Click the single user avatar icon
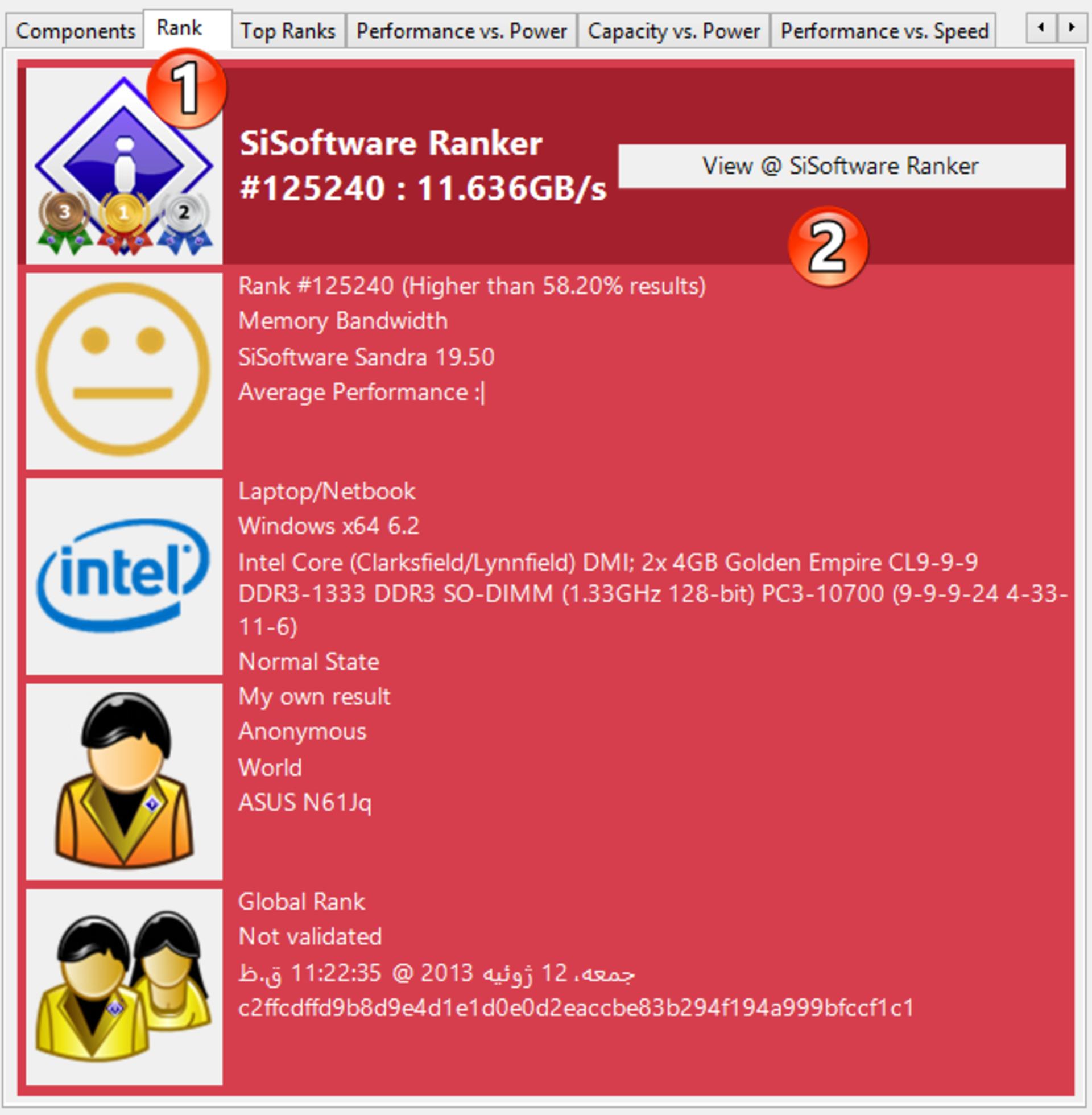Viewport: 1092px width, 1115px height. (x=124, y=781)
